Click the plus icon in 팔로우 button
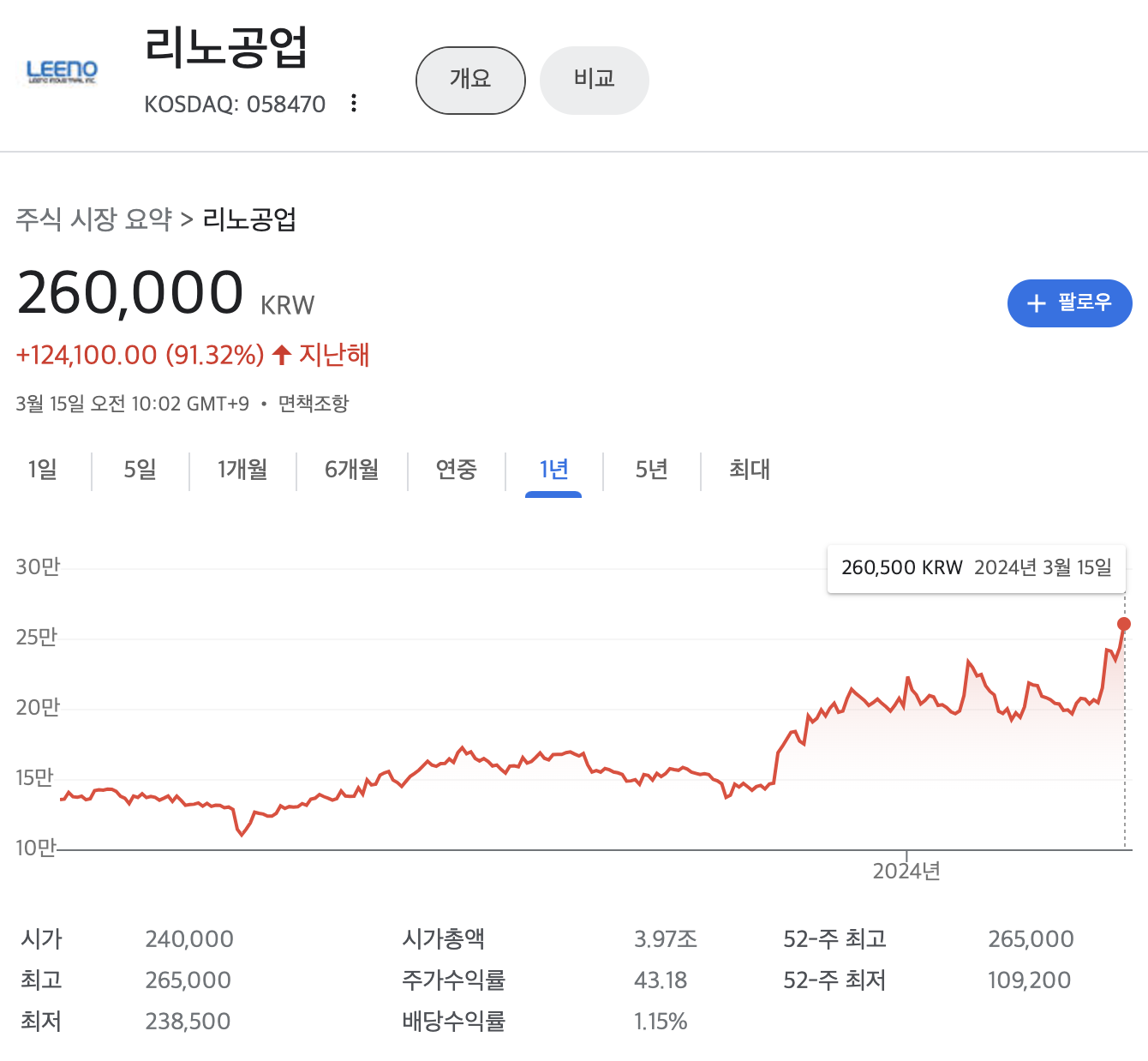Screen dimensions: 1148x1061 click(1037, 303)
